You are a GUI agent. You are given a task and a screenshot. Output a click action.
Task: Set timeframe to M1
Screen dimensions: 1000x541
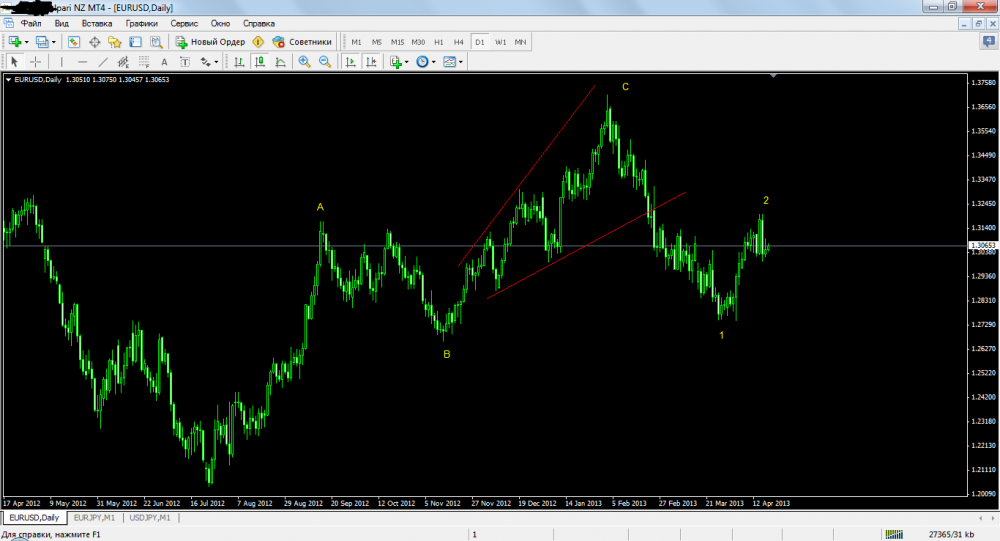point(357,42)
